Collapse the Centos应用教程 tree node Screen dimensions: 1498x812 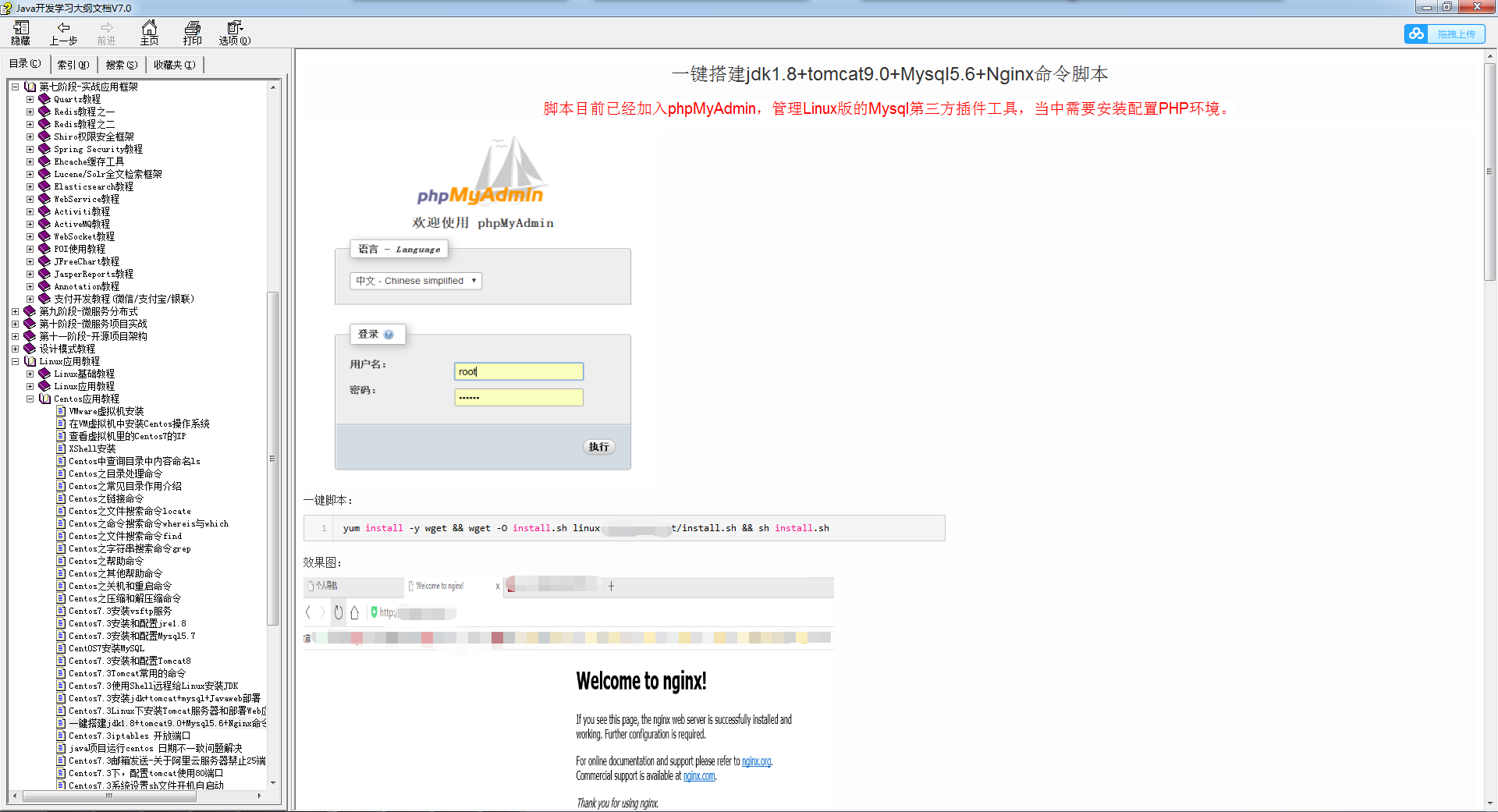[30, 399]
